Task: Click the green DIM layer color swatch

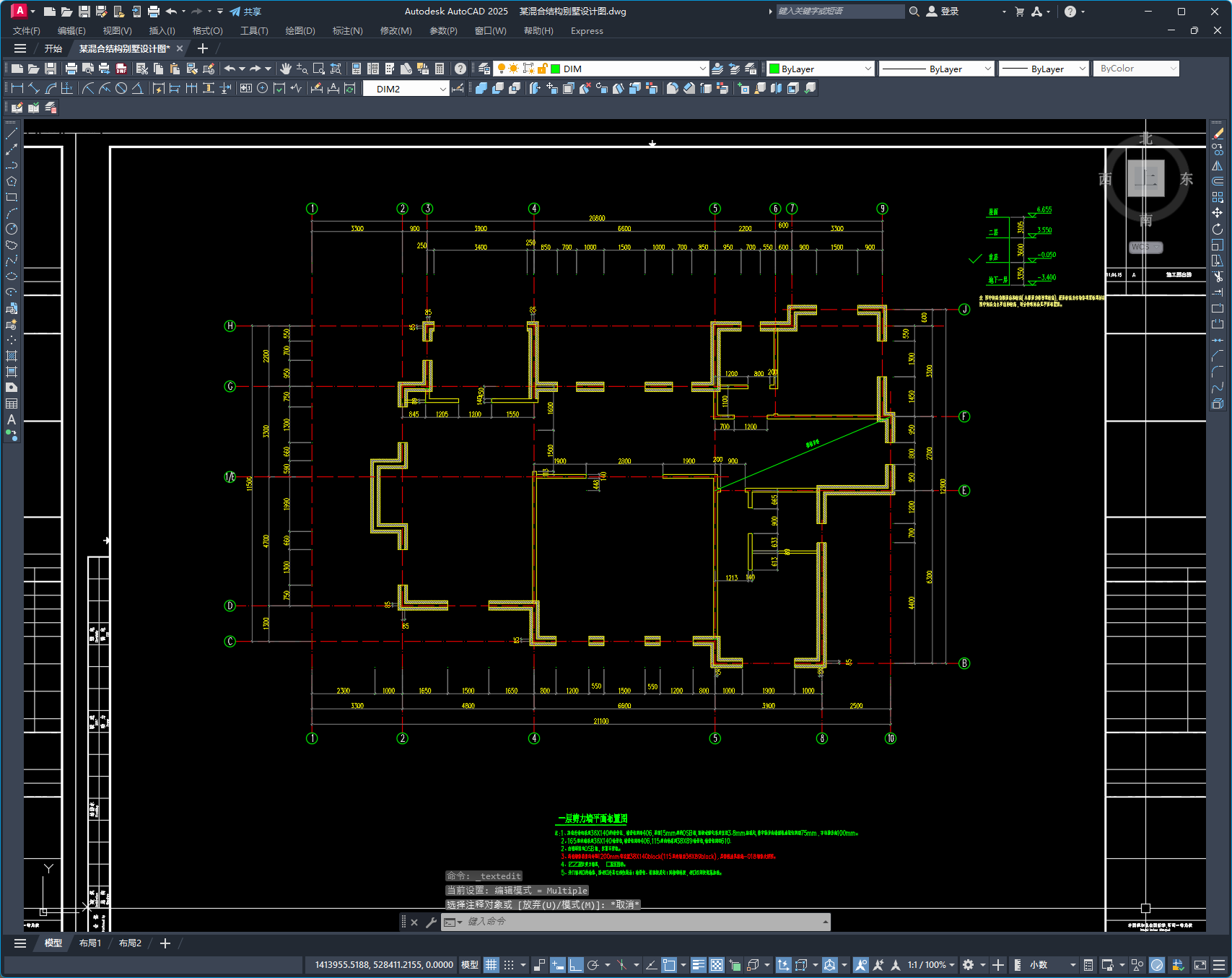Action: [x=556, y=69]
